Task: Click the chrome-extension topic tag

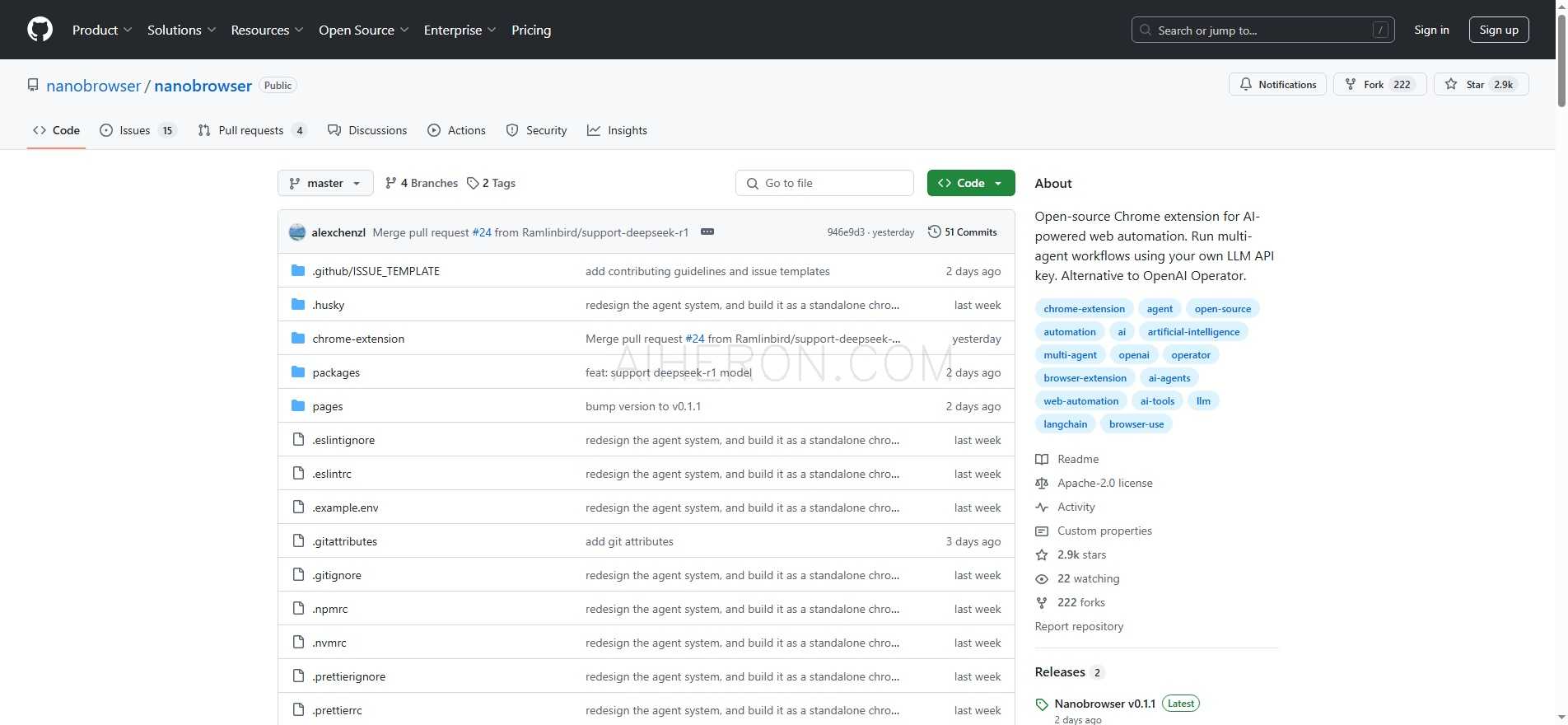Action: click(1084, 309)
